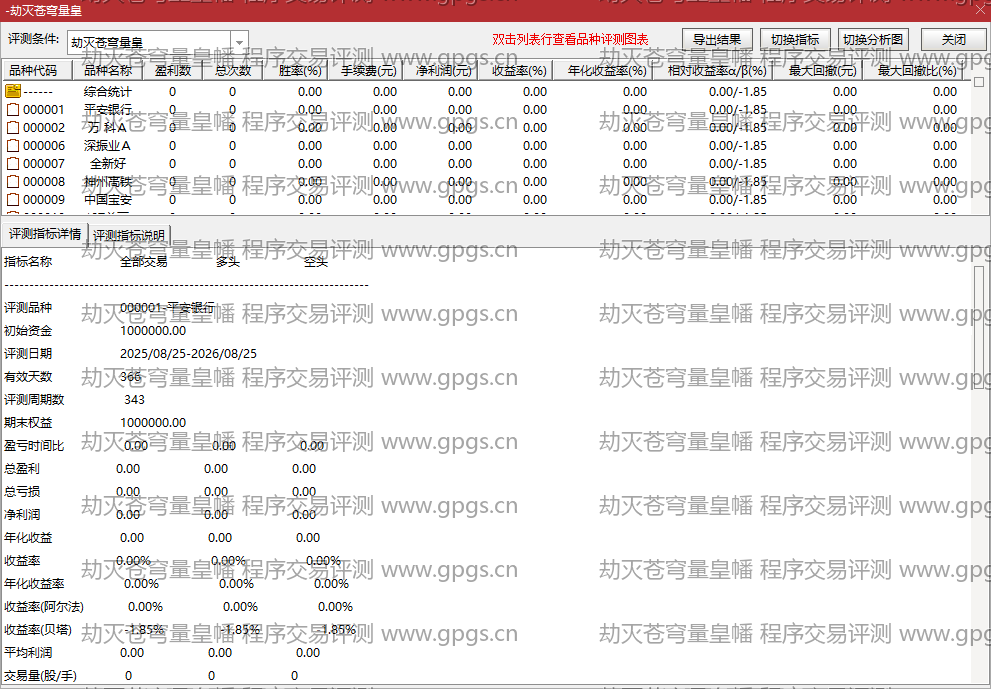This screenshot has height=689, width=991.
Task: Click the 关闭 button
Action: pos(954,39)
